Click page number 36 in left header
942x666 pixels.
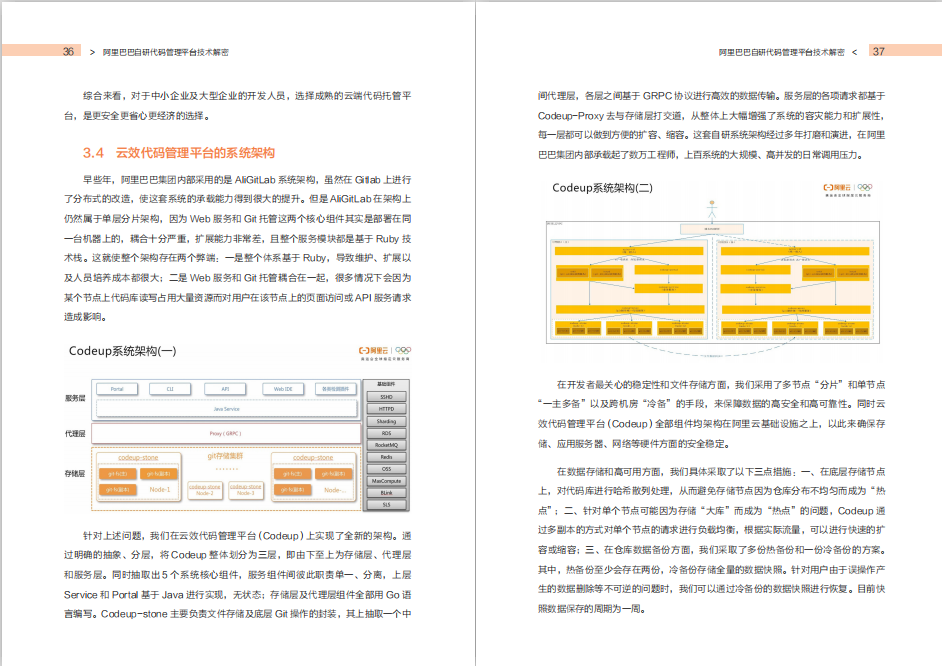point(68,52)
